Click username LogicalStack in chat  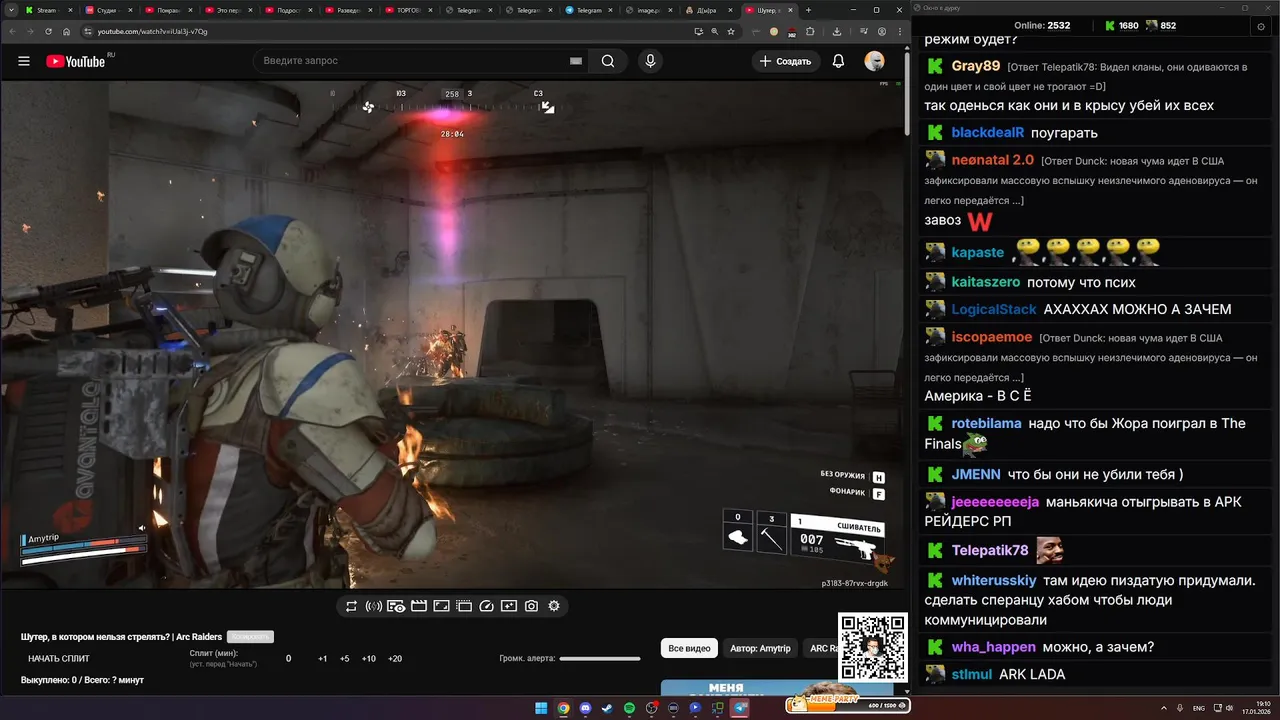(x=994, y=309)
